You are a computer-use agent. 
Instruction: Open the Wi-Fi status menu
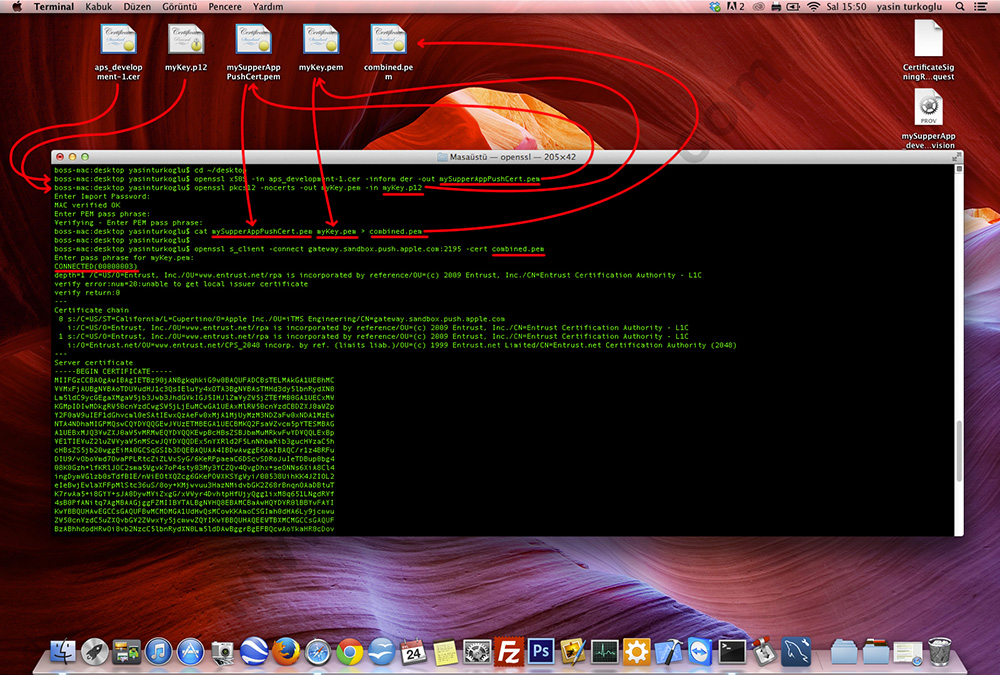click(813, 6)
